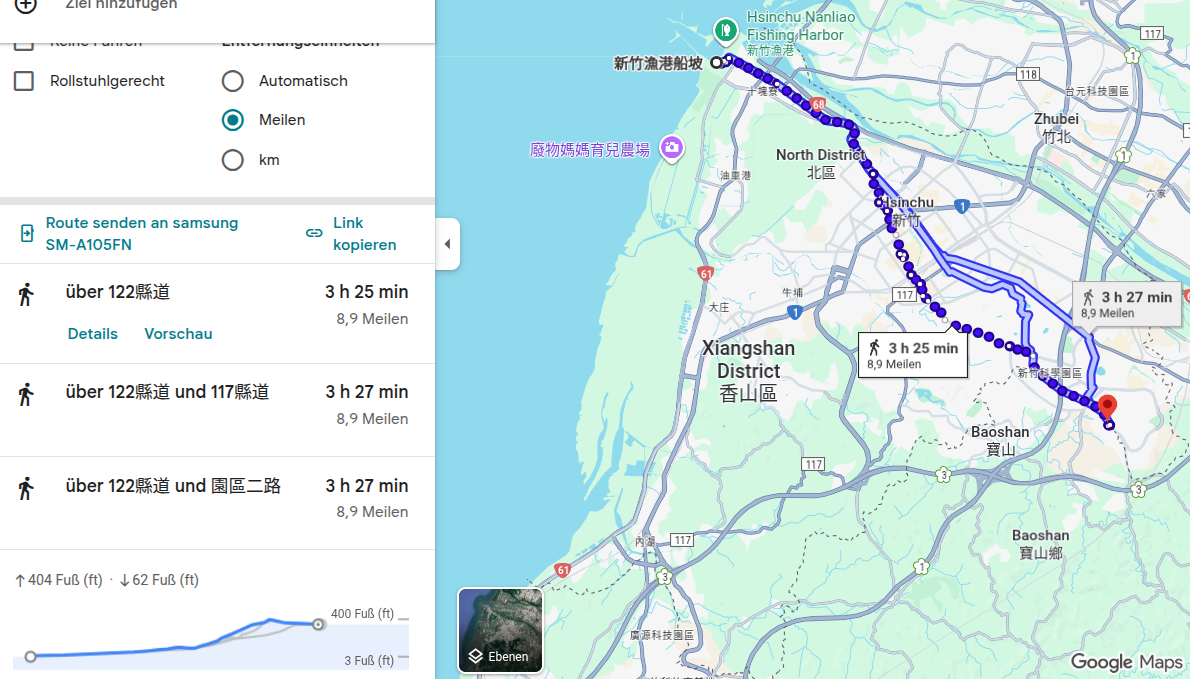Click walking icon of 園區二路 route
Image resolution: width=1190 pixels, height=679 pixels.
26,489
